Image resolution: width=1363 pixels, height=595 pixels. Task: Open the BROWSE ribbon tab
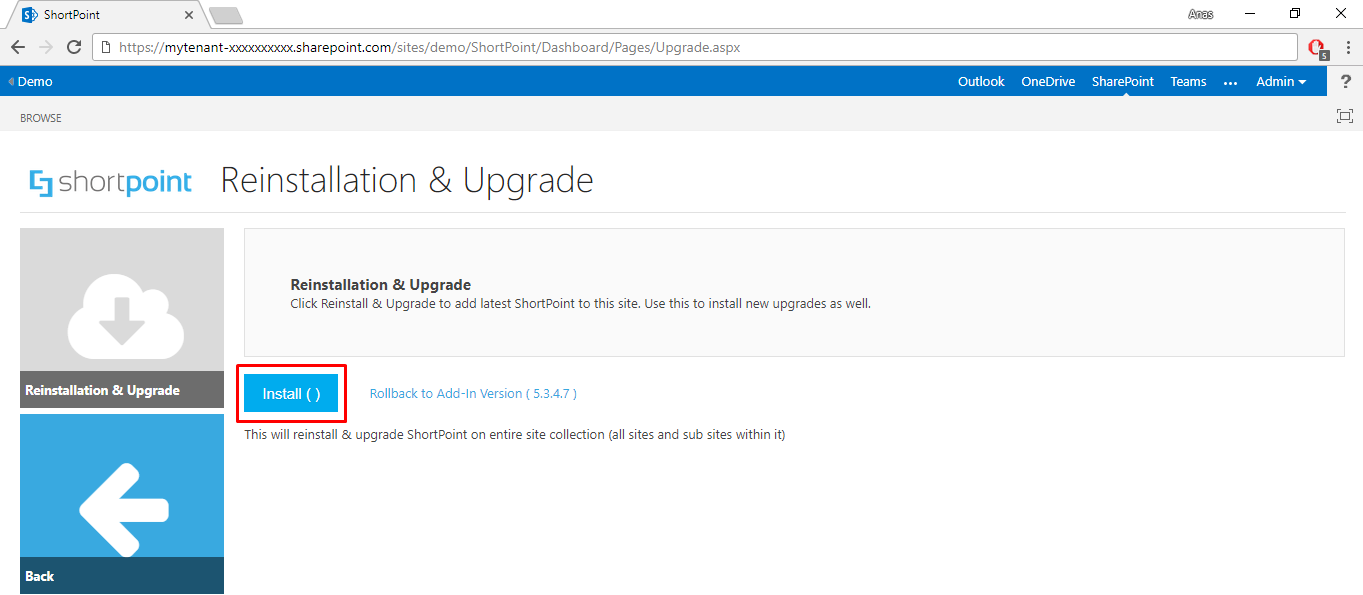click(41, 118)
